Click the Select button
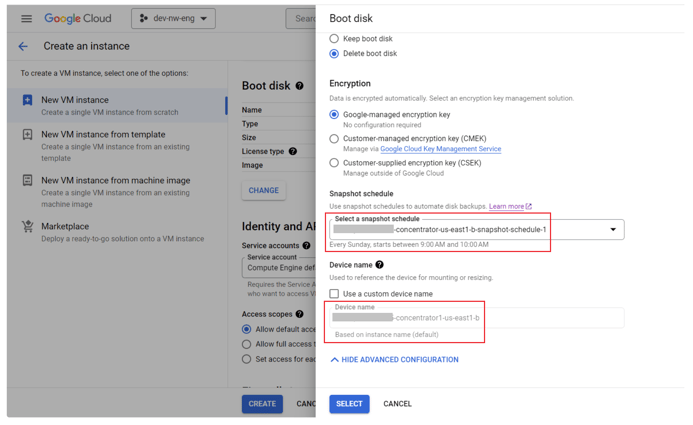The image size is (693, 425). point(349,404)
